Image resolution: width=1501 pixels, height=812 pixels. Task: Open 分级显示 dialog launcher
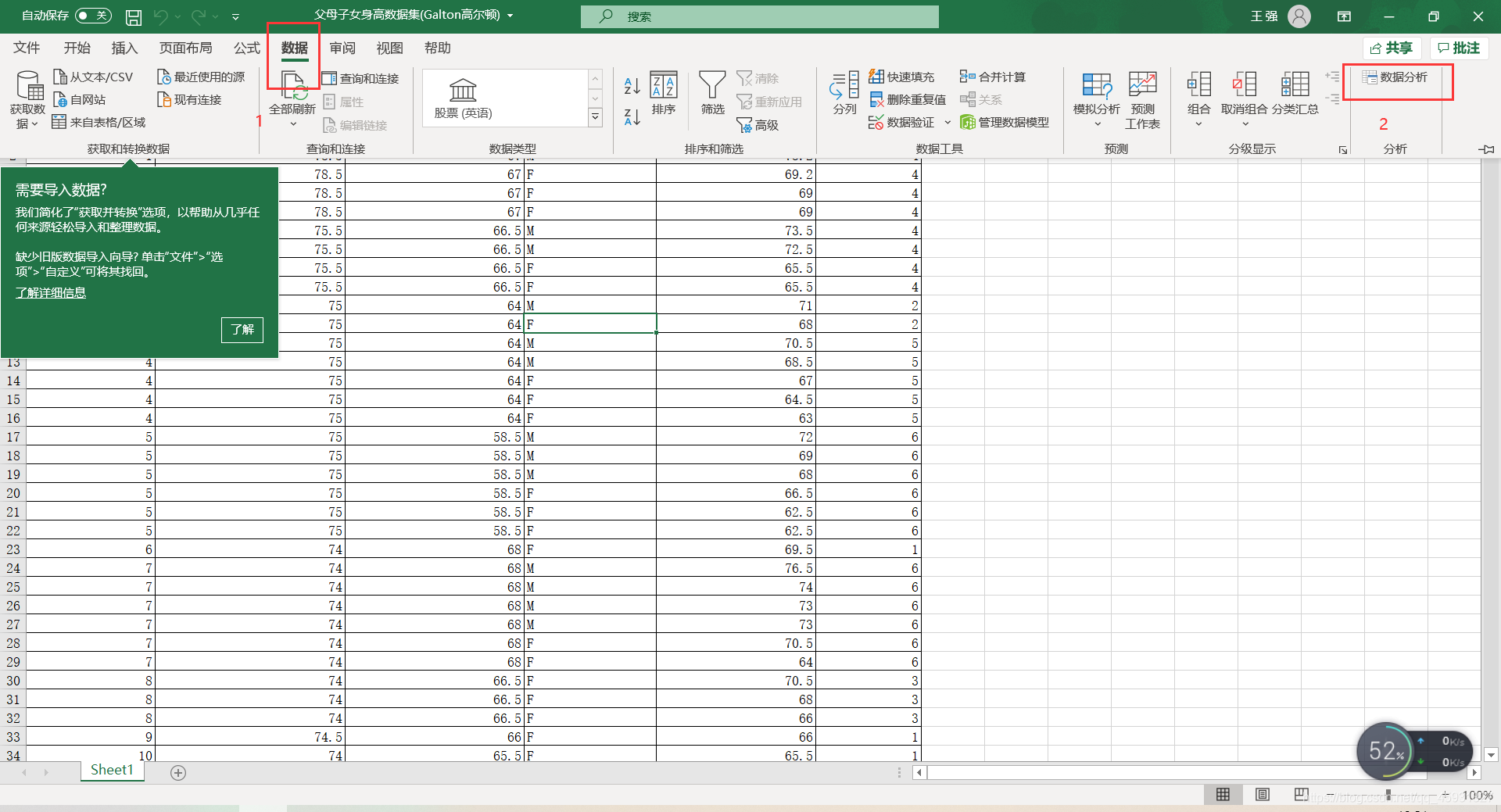click(x=1343, y=149)
